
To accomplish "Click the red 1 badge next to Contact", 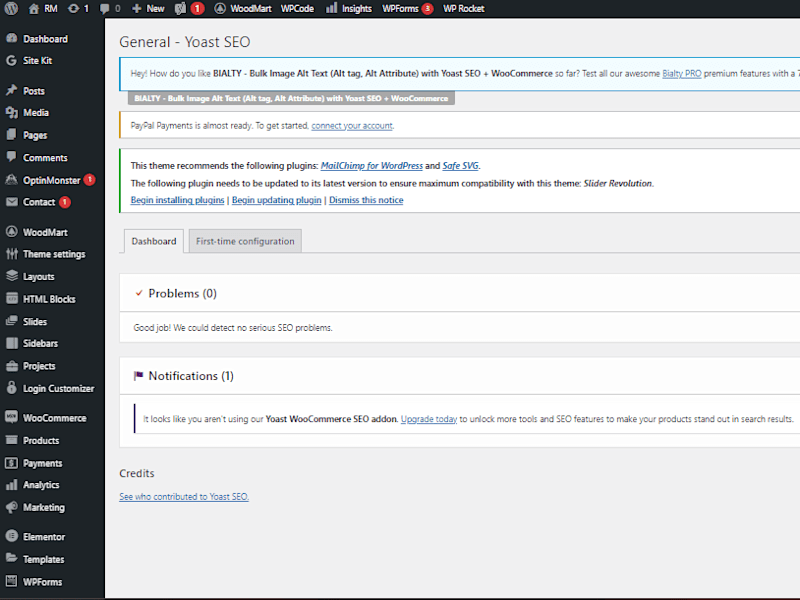I will pyautogui.click(x=64, y=202).
